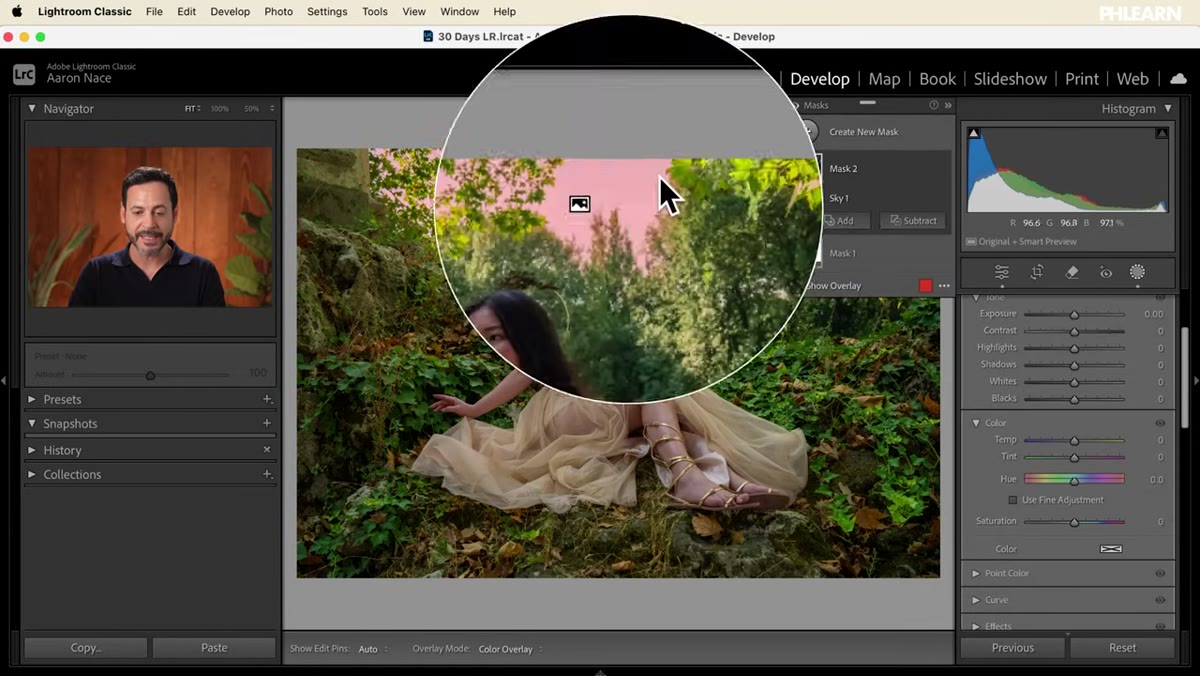Hide the right panel via edge arrow
The width and height of the screenshot is (1200, 676).
(1196, 380)
